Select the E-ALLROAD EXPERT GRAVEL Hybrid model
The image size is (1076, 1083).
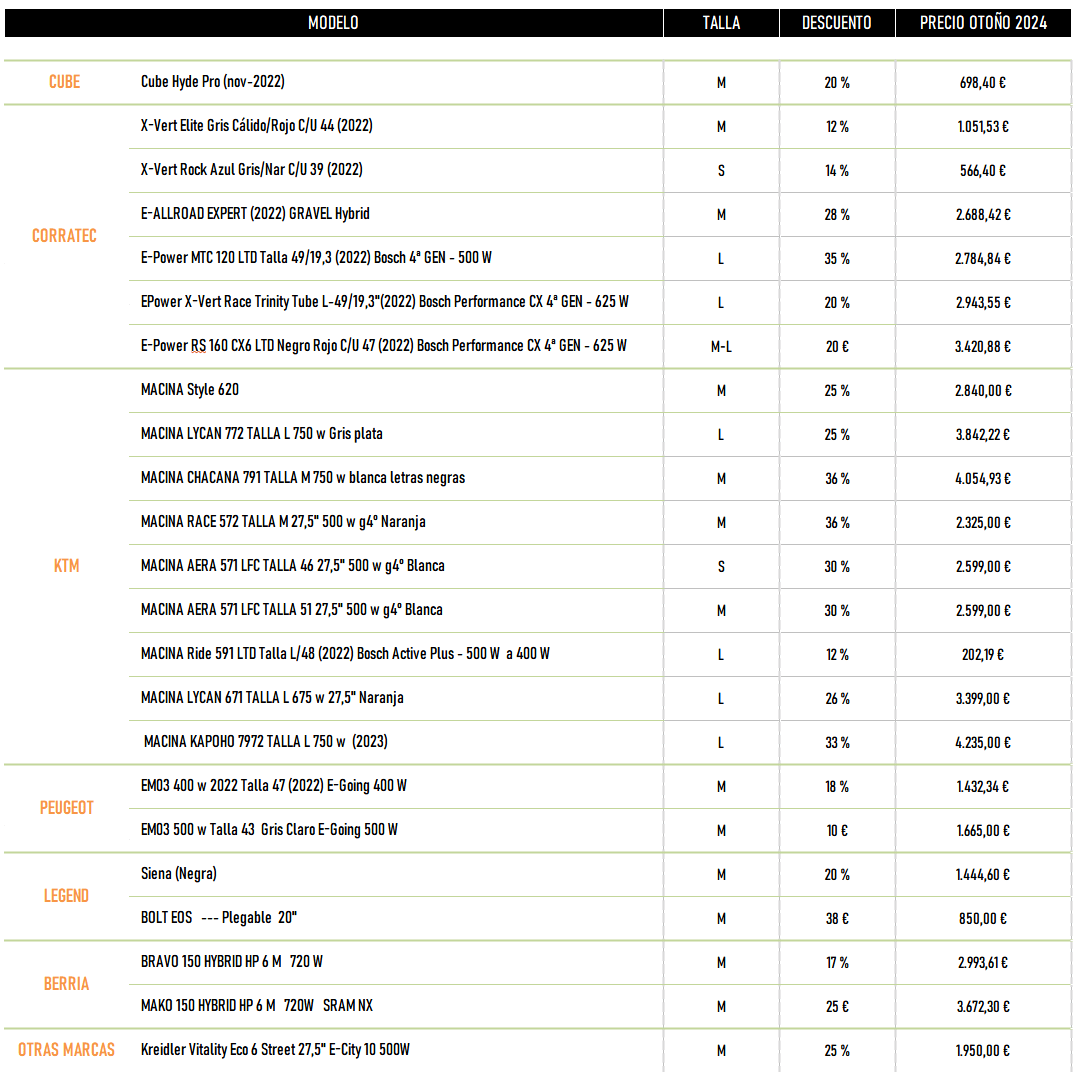(x=256, y=214)
